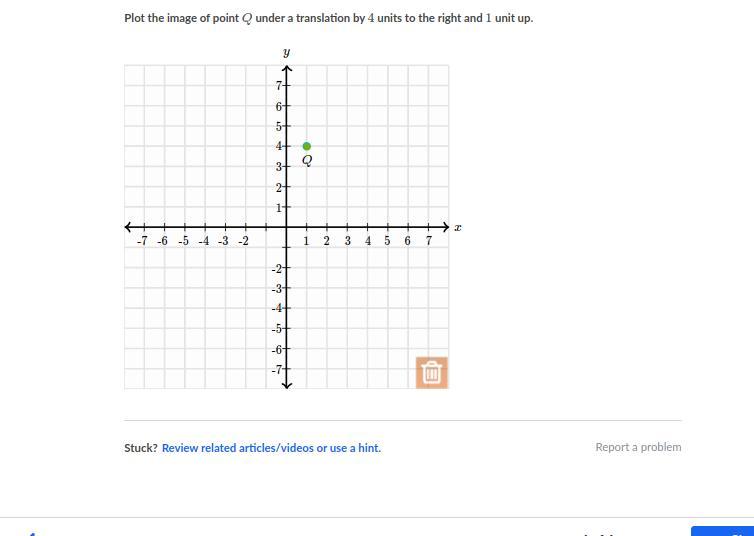This screenshot has width=754, height=536.
Task: Click the Report a problem link
Action: click(x=638, y=447)
